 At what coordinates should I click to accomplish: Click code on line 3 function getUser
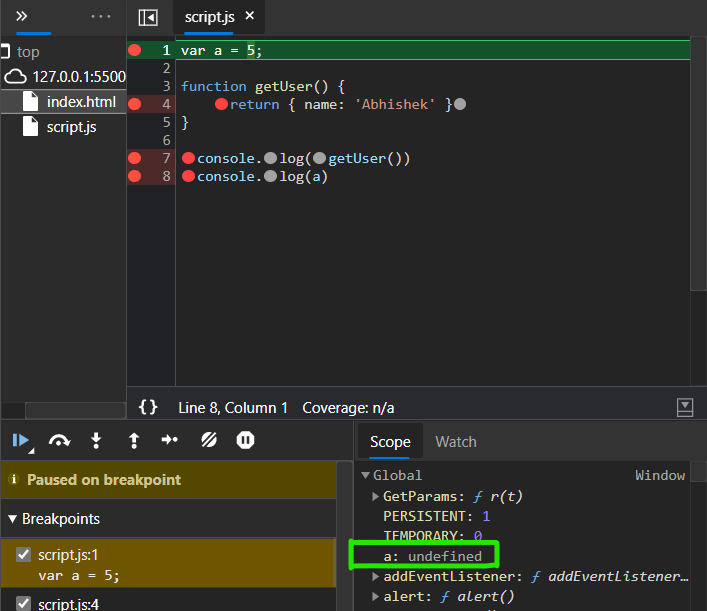263,86
